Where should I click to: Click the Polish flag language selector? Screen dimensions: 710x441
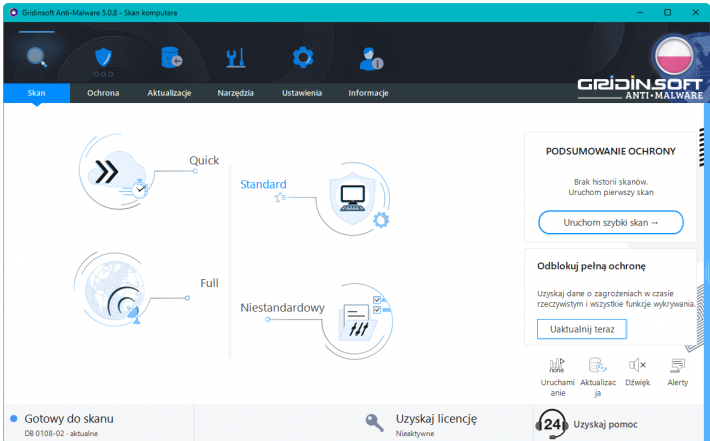(x=674, y=56)
